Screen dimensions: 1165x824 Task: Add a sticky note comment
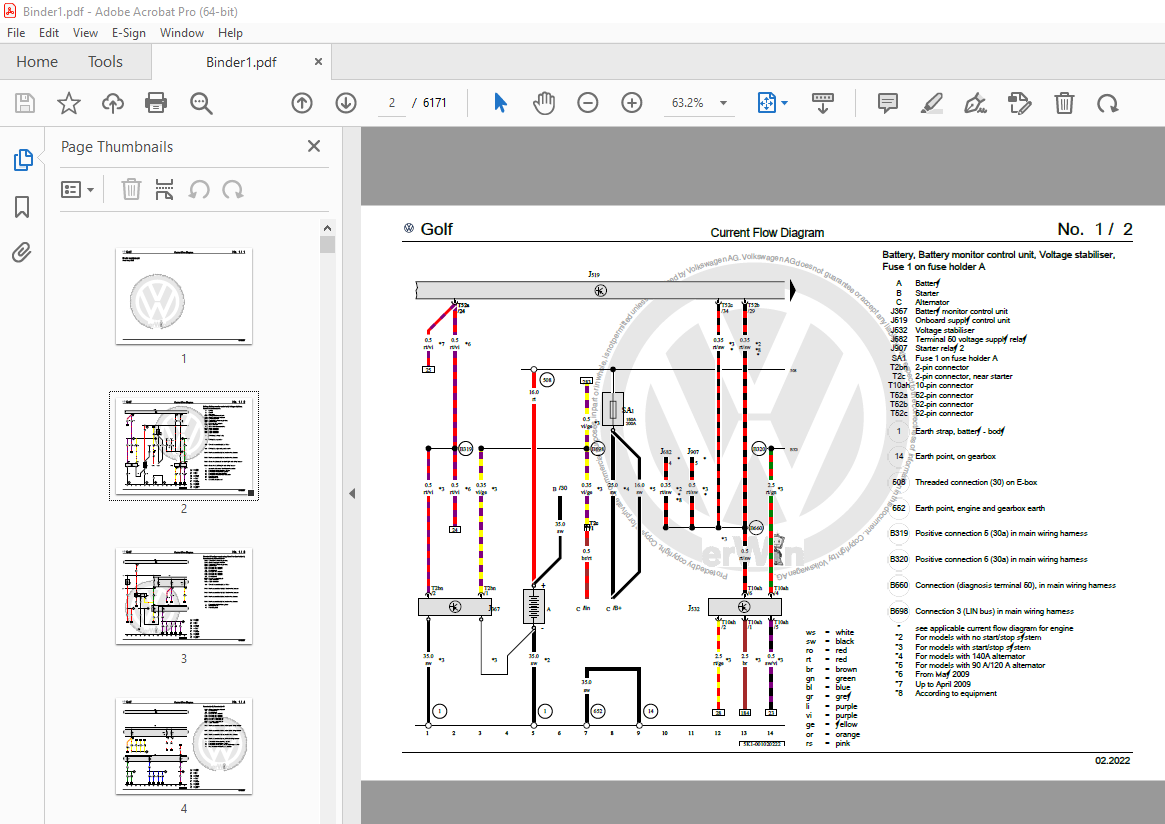coord(887,103)
